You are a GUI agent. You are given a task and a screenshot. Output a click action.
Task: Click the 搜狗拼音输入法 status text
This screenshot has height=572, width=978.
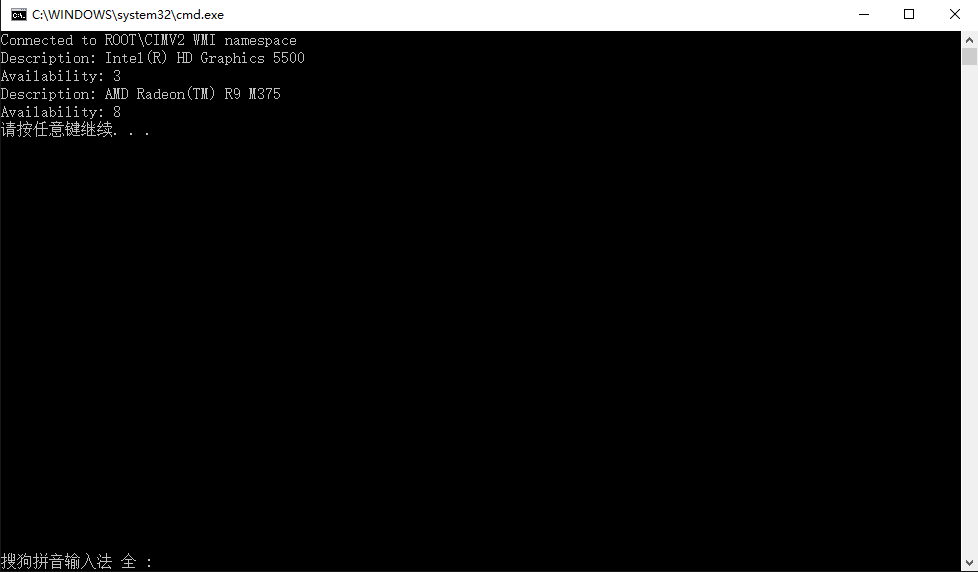coord(56,561)
